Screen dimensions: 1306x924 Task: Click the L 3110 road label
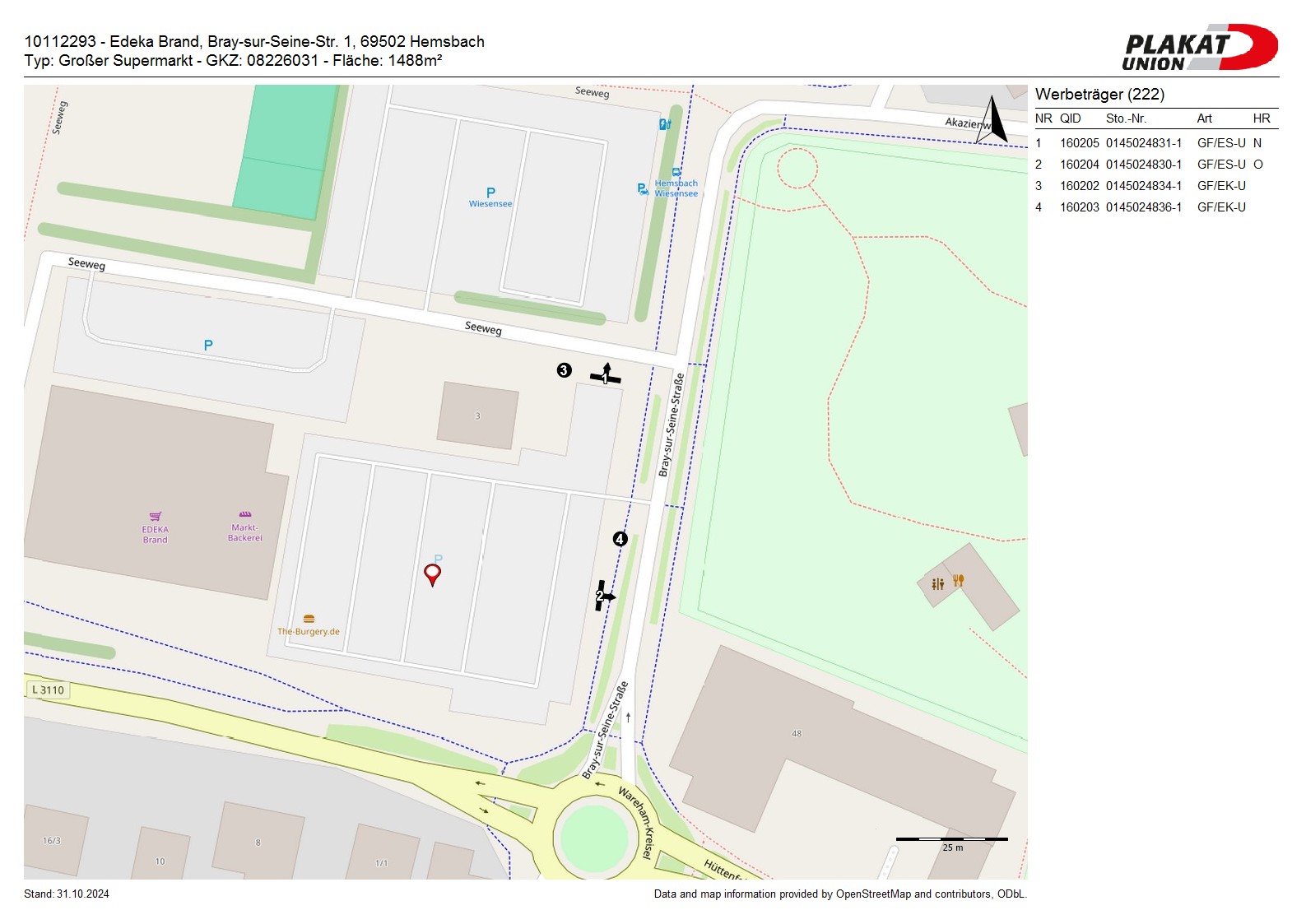pos(48,690)
